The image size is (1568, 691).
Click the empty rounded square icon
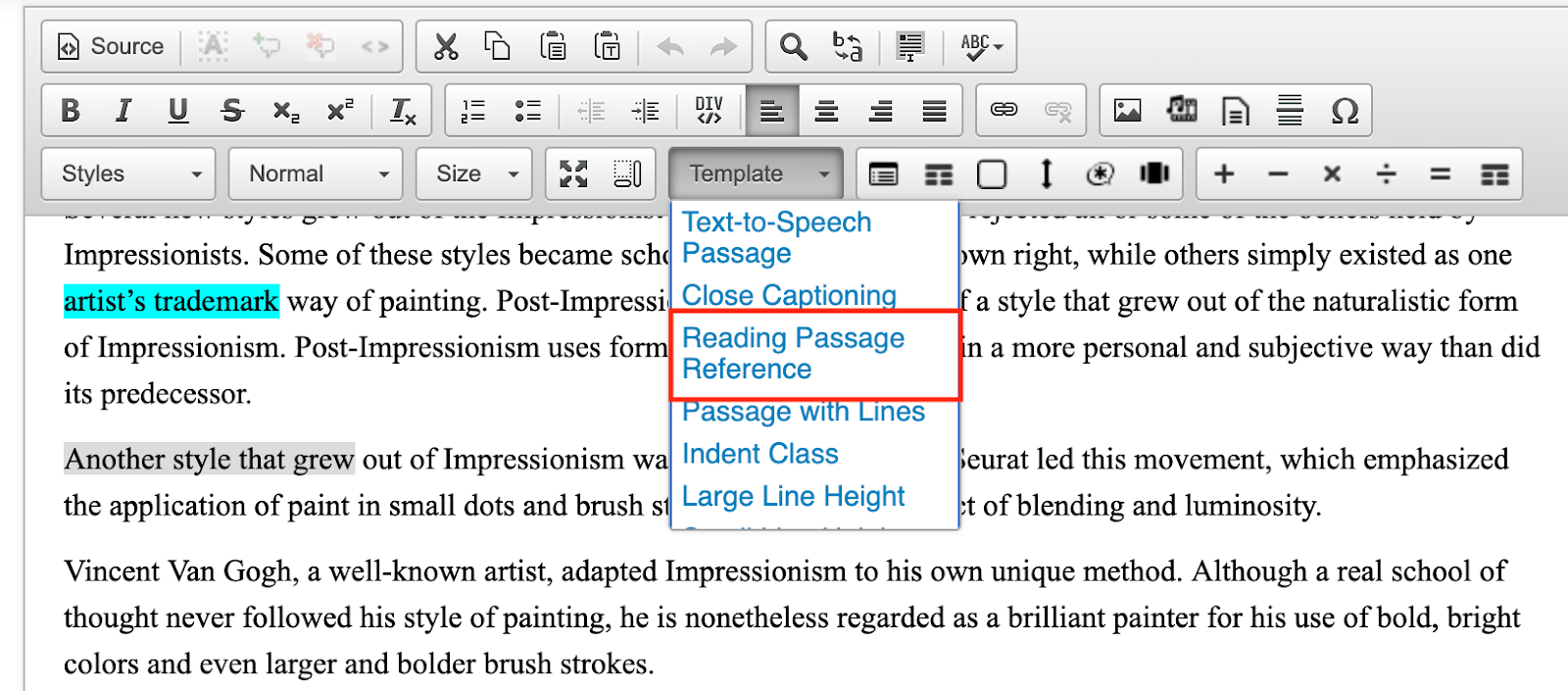click(992, 173)
